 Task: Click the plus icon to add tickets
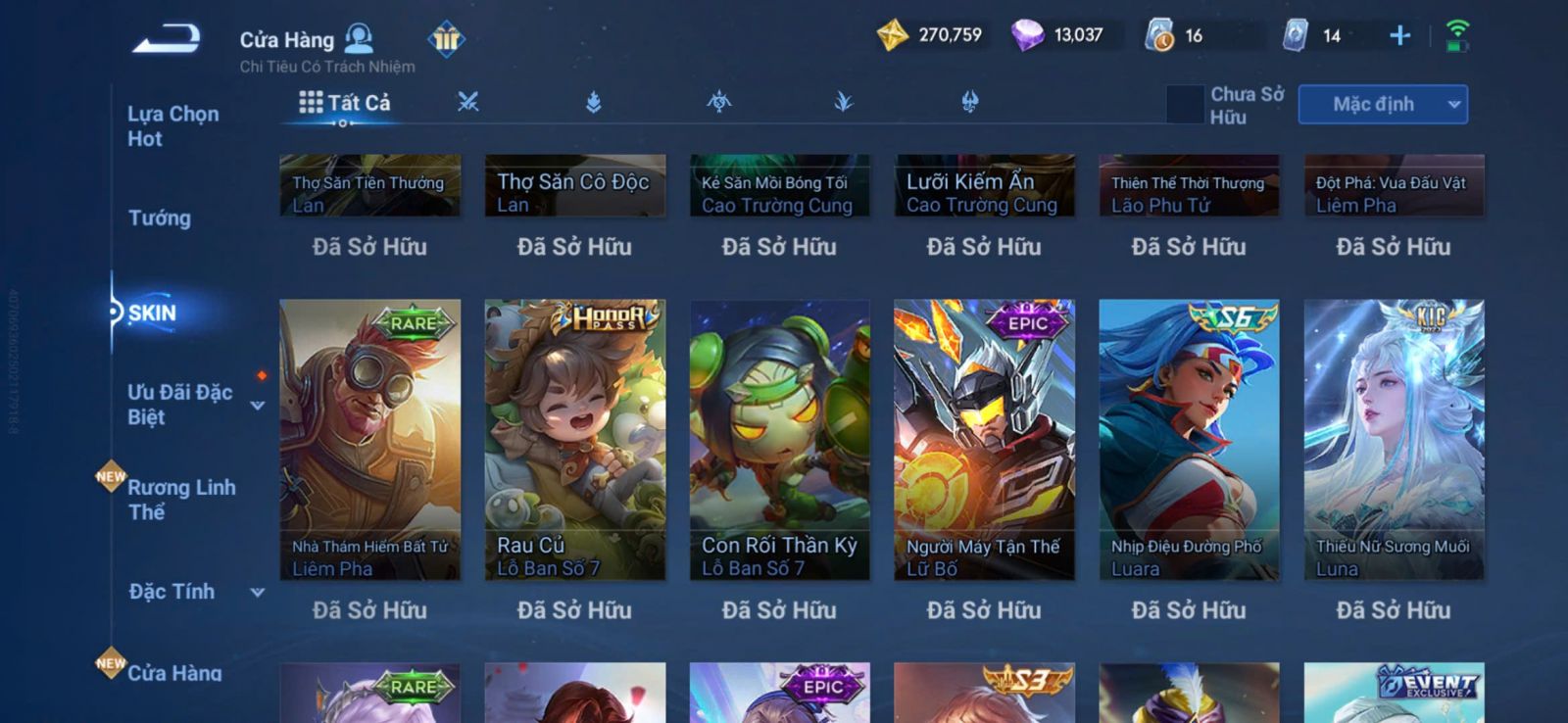pyautogui.click(x=1399, y=36)
